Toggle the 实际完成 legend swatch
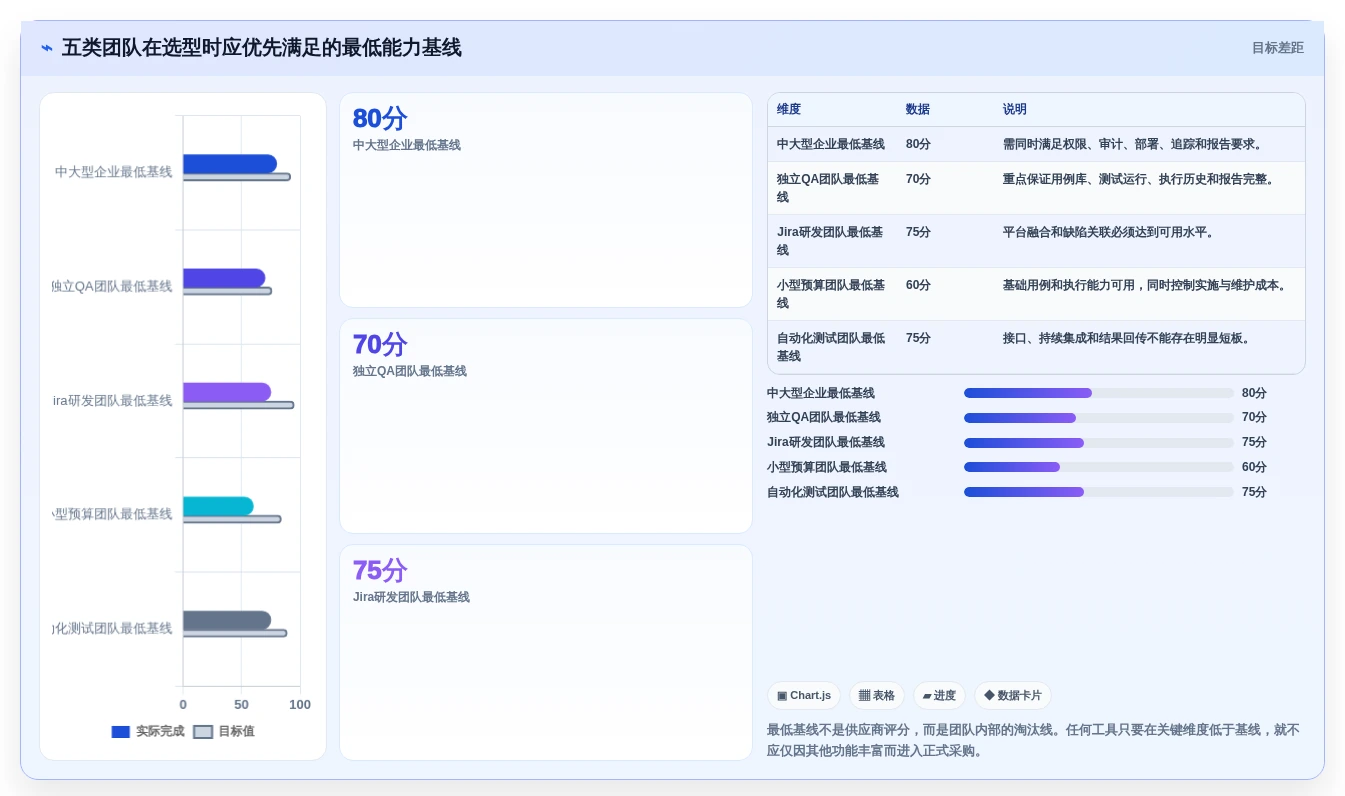Image resolution: width=1345 pixels, height=796 pixels. (121, 732)
